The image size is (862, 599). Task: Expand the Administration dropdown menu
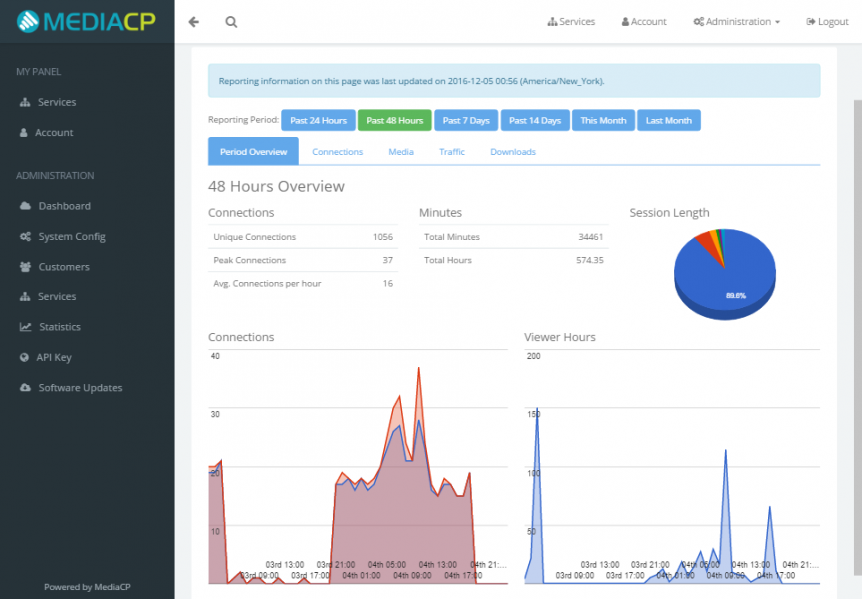737,21
